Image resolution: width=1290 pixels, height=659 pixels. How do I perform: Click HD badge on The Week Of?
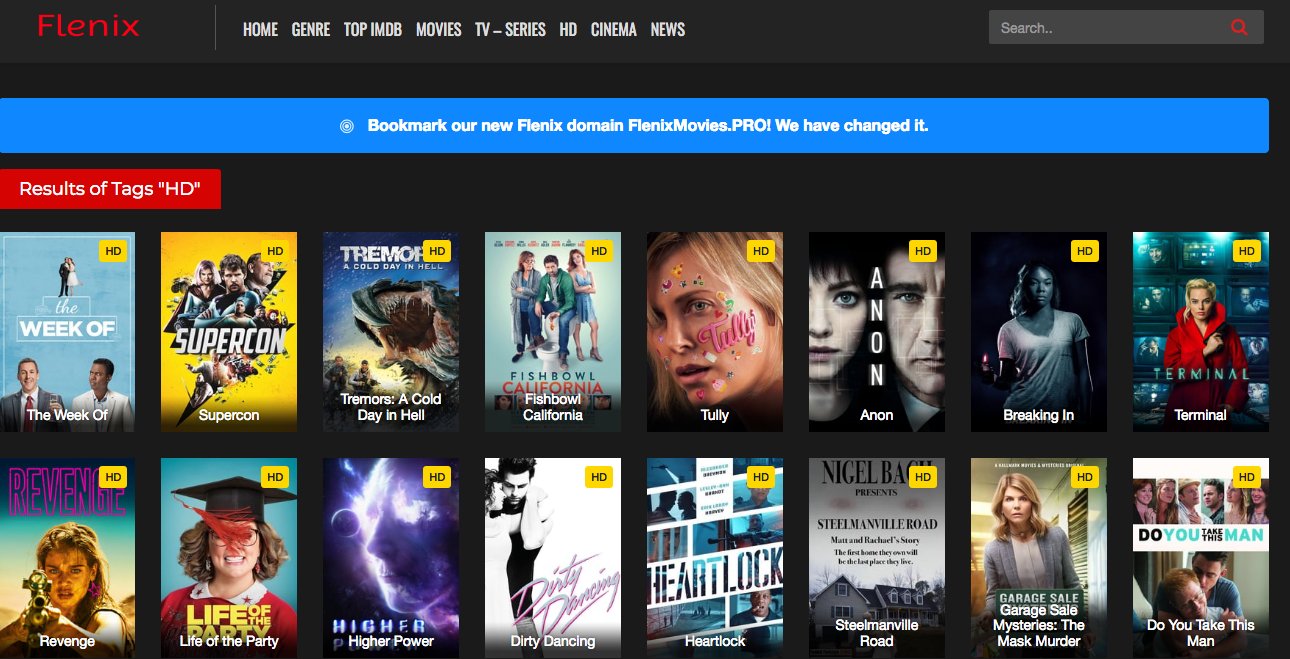coord(113,251)
